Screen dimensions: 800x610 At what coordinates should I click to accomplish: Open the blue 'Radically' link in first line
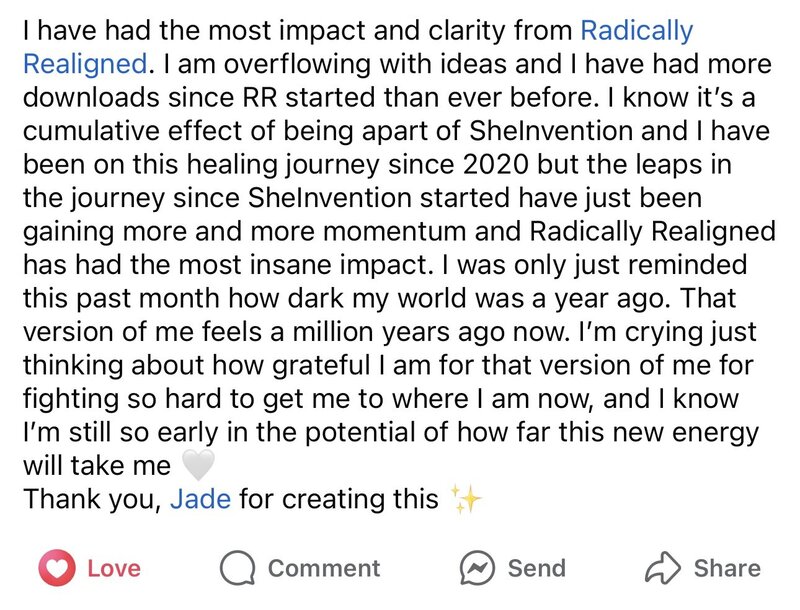[x=637, y=31]
